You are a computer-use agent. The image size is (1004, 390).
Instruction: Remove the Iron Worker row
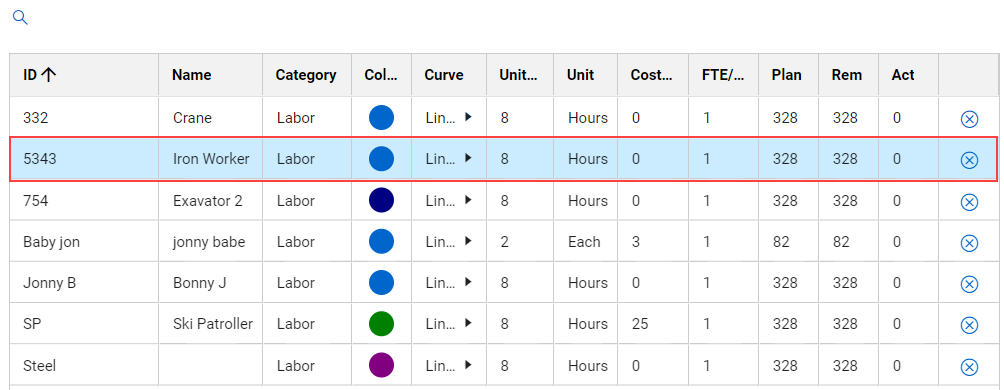tap(969, 160)
